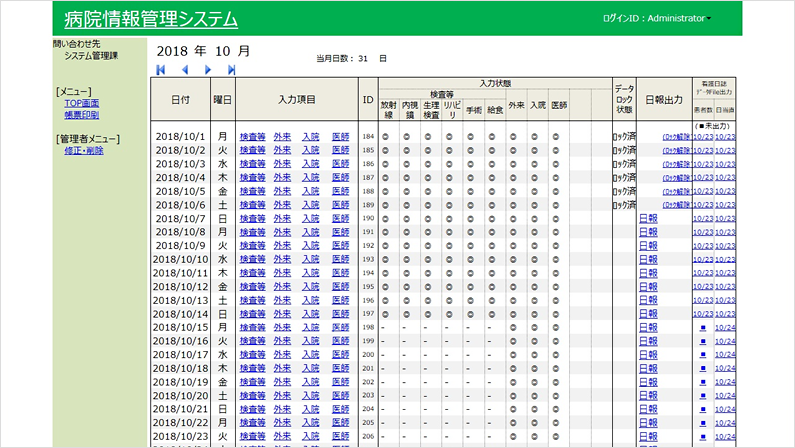Click the 当月日数: 31 日 label
The height and width of the screenshot is (448, 795).
(x=351, y=59)
